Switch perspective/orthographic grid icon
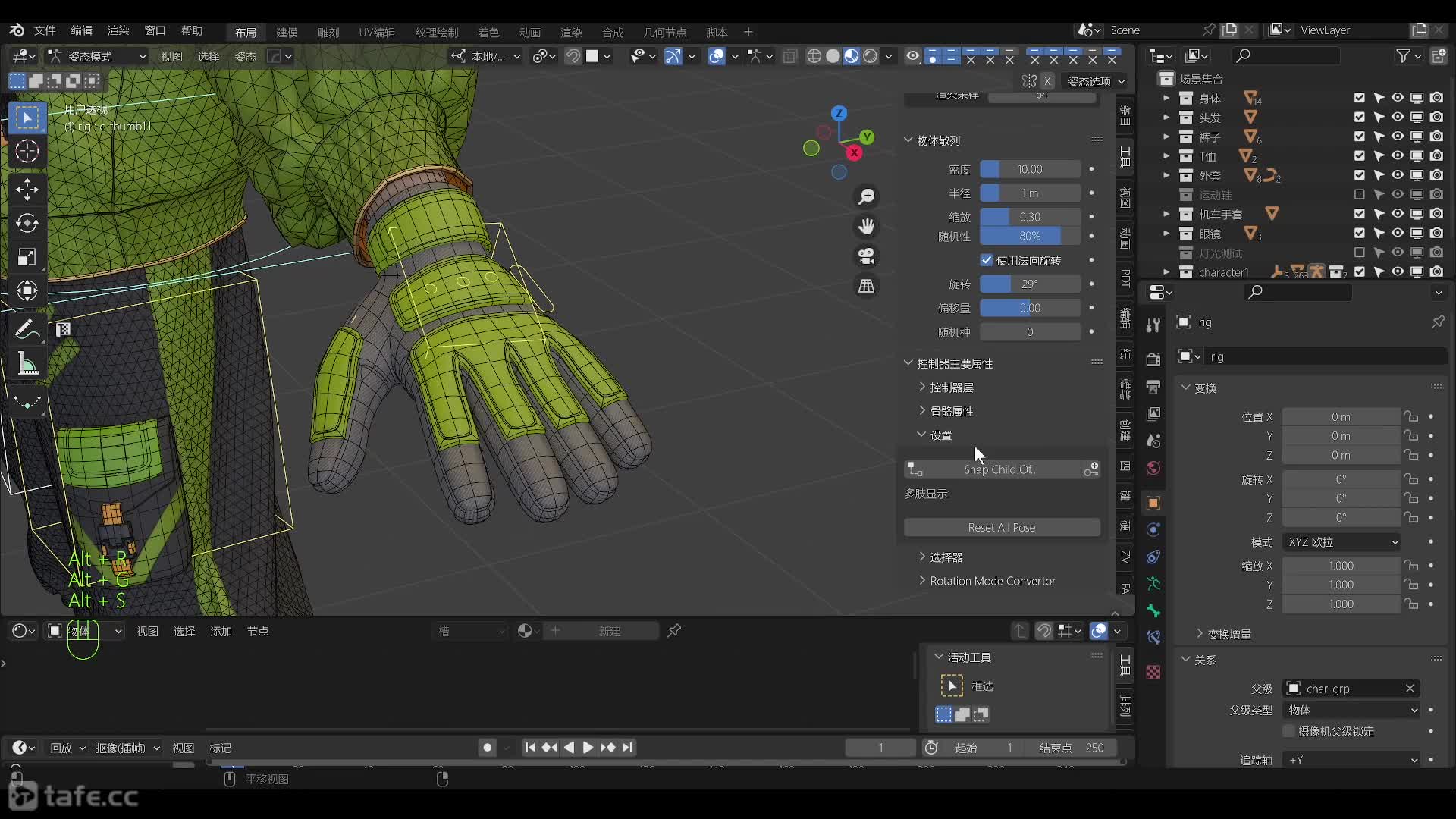The image size is (1456, 819). click(866, 286)
